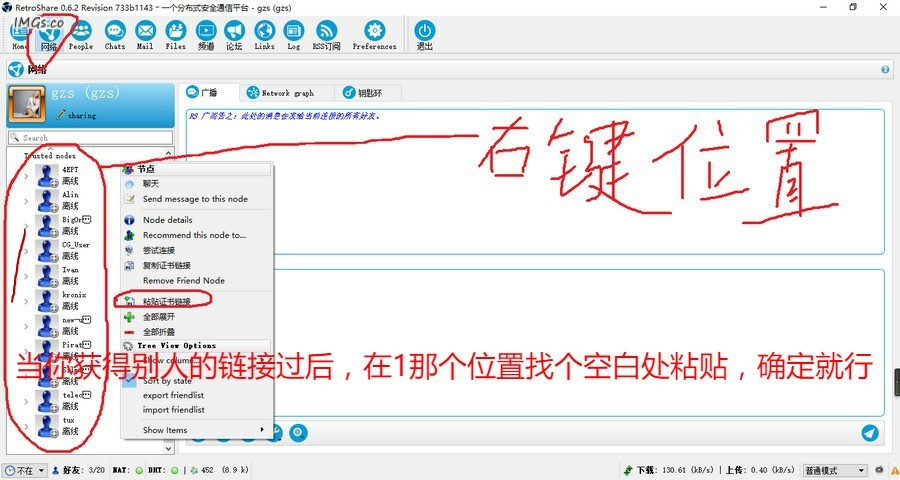Open the Home page from toolbar
The image size is (900, 480).
click(x=20, y=34)
